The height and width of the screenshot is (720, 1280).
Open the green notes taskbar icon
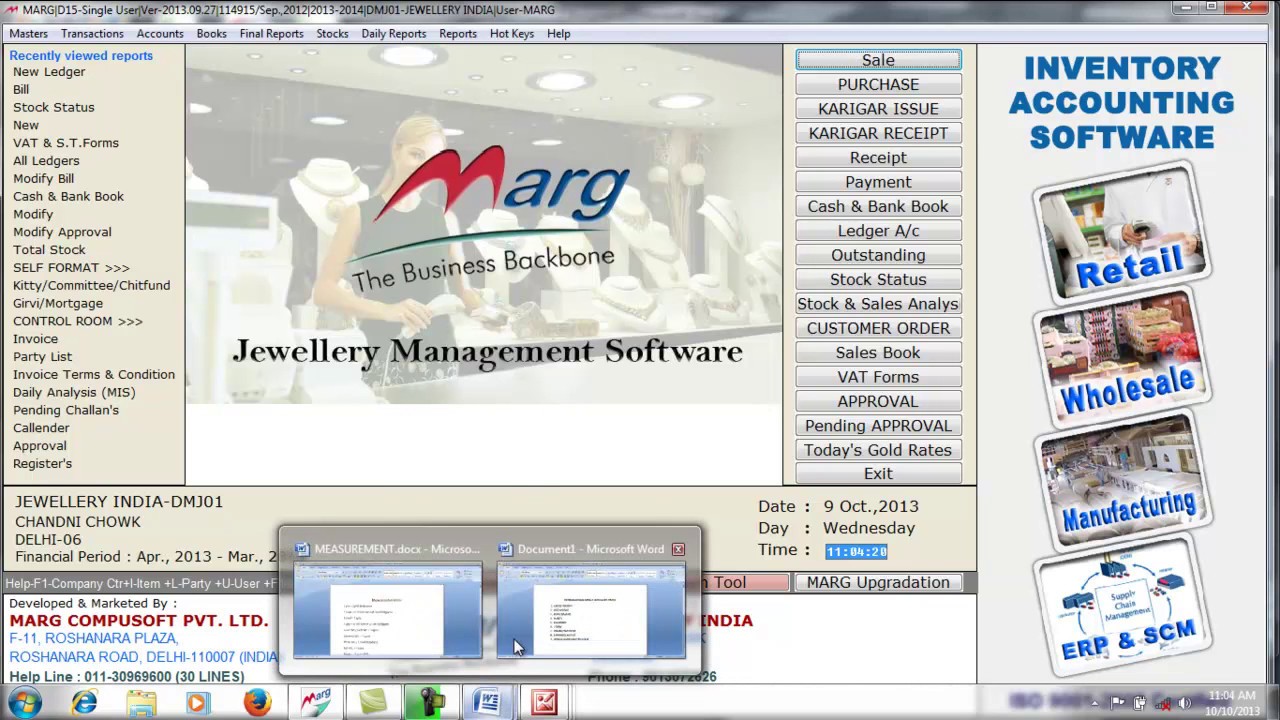[373, 703]
